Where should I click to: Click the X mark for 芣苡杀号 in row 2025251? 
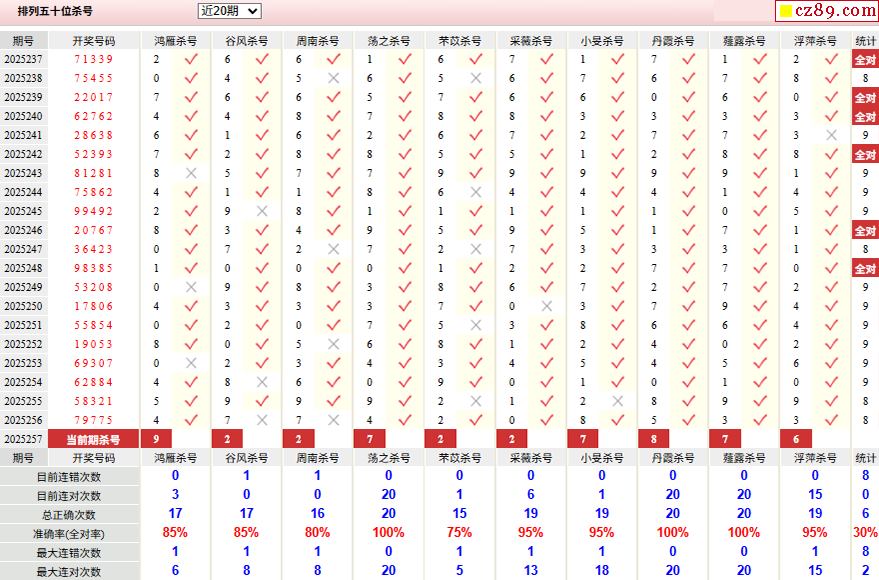pos(476,325)
